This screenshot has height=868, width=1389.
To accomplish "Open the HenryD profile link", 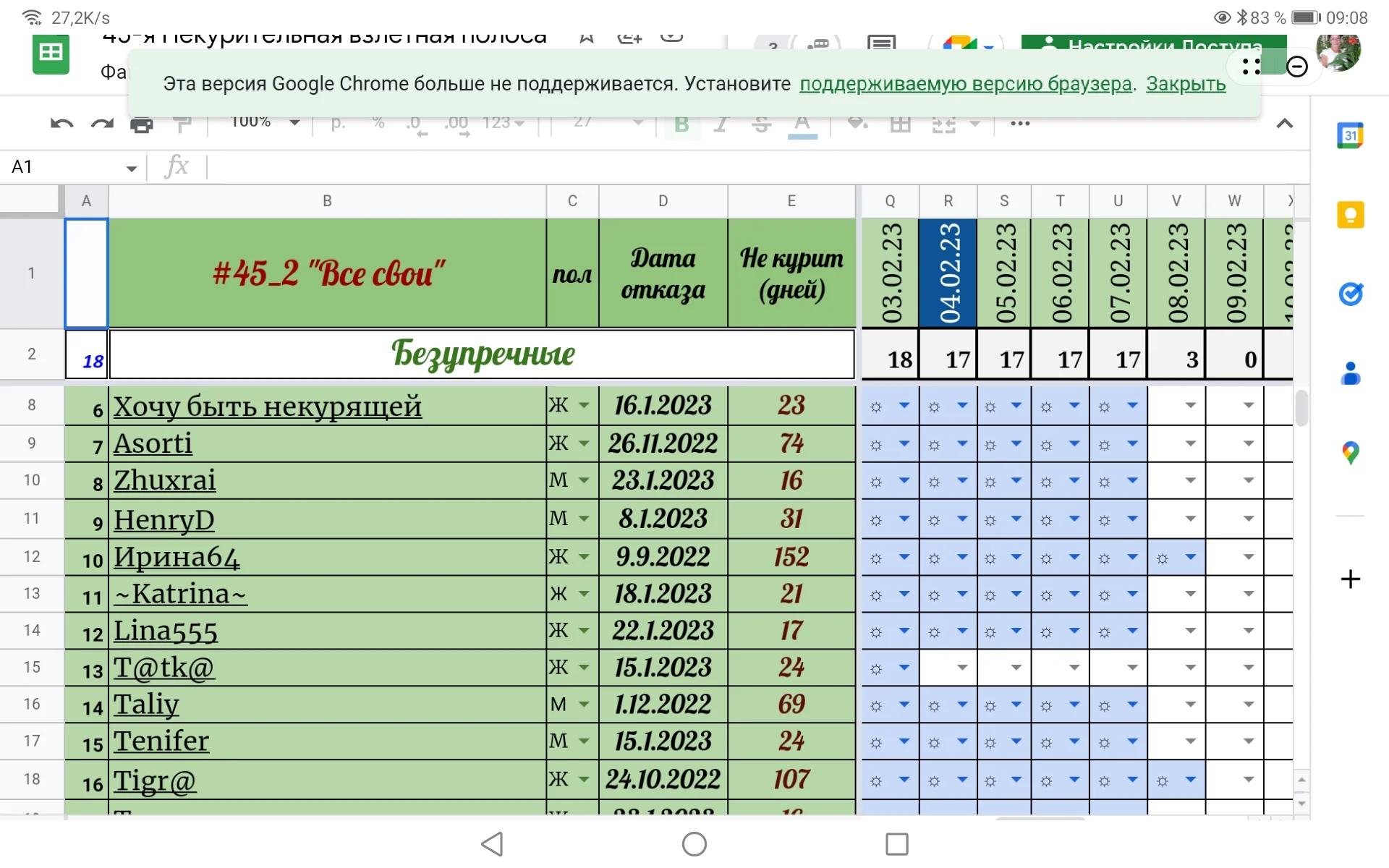I will click(163, 519).
